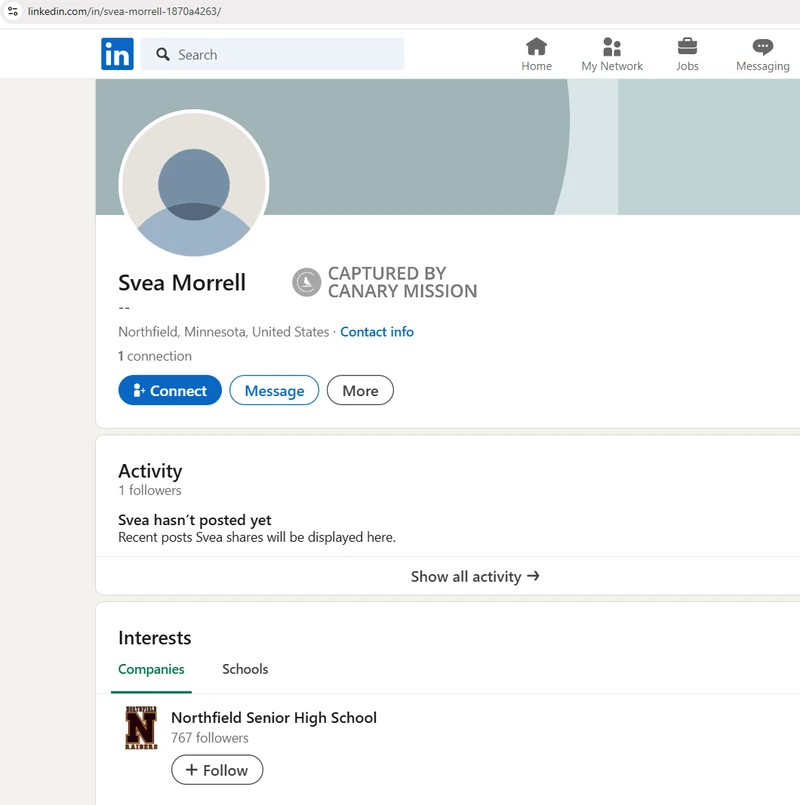This screenshot has height=805, width=800.
Task: Click the Activity section heading
Action: [x=150, y=471]
